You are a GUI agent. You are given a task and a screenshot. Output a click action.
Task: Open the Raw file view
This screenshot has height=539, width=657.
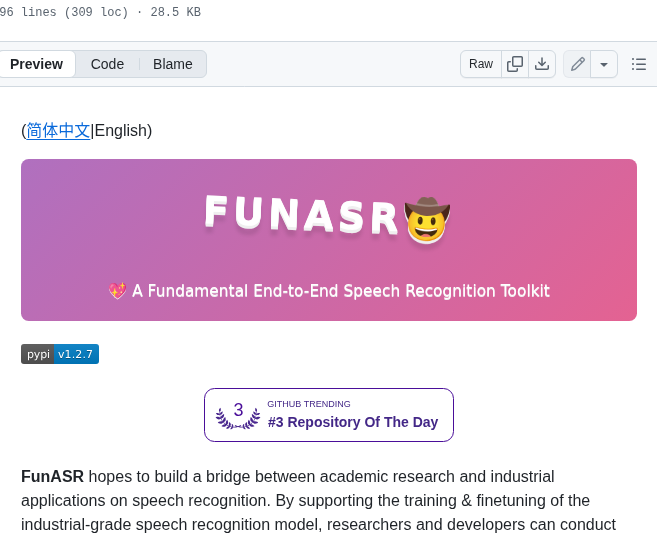(481, 64)
